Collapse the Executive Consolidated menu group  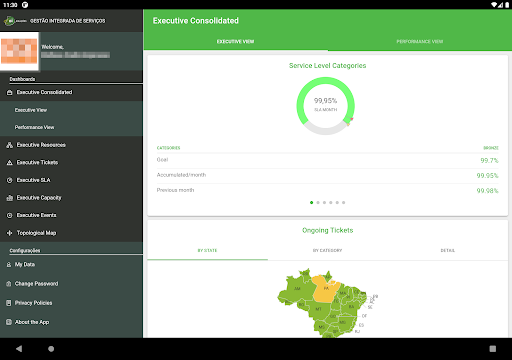(x=71, y=92)
